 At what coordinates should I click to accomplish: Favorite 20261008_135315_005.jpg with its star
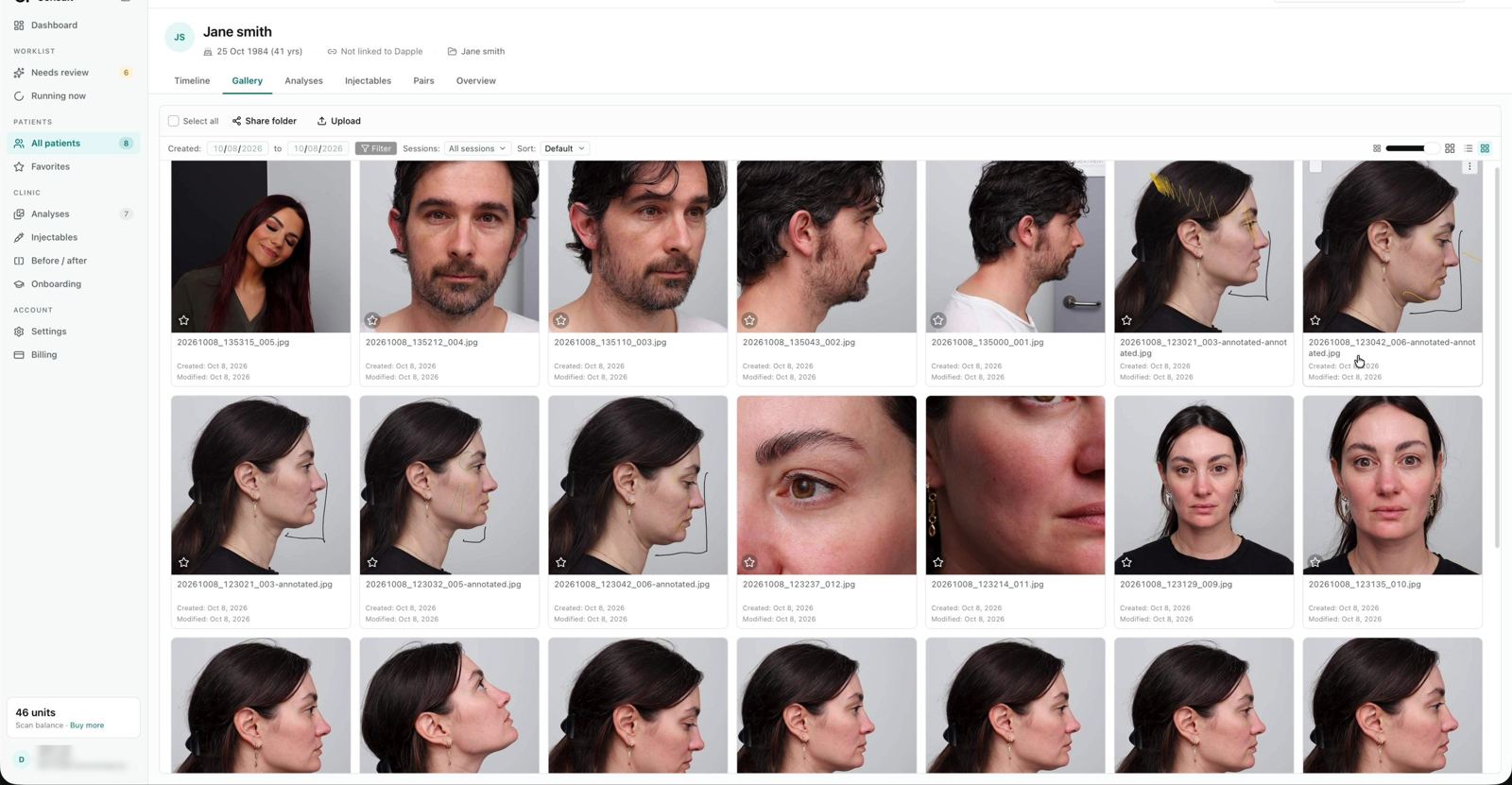pos(183,320)
